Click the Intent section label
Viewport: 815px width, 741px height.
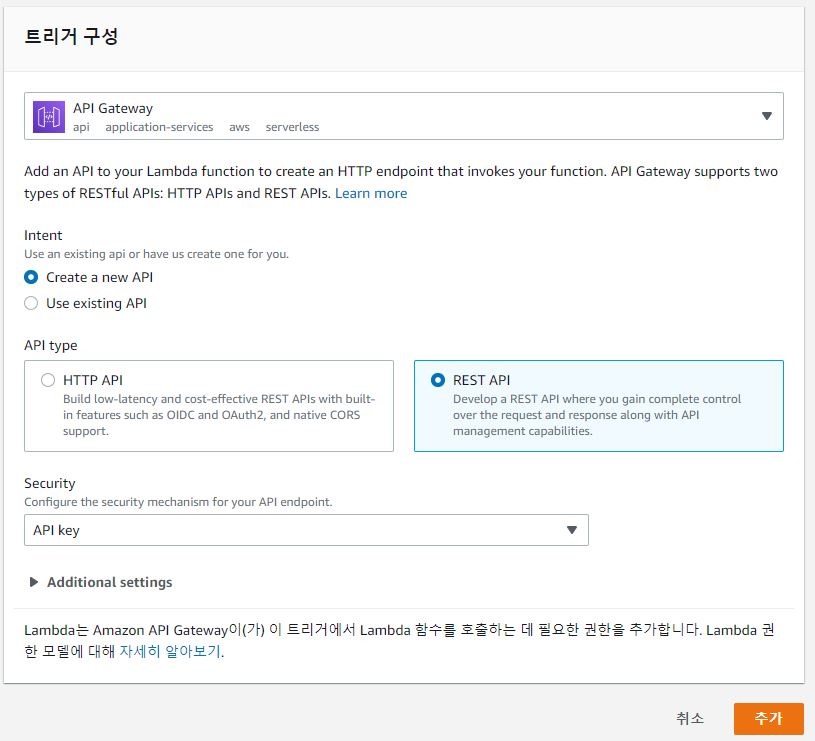coord(43,235)
